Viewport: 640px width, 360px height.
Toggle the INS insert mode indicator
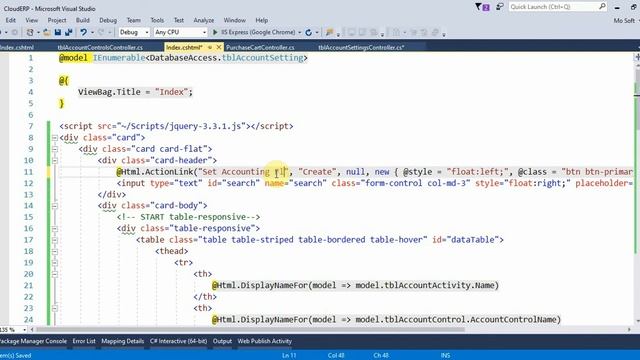(x=445, y=356)
